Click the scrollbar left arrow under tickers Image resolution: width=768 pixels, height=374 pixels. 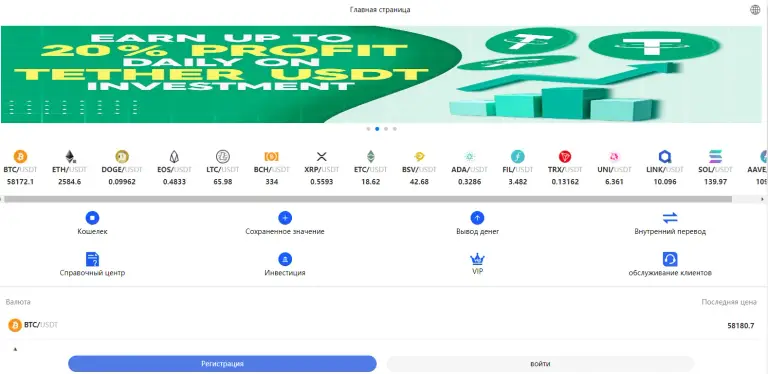(2, 199)
